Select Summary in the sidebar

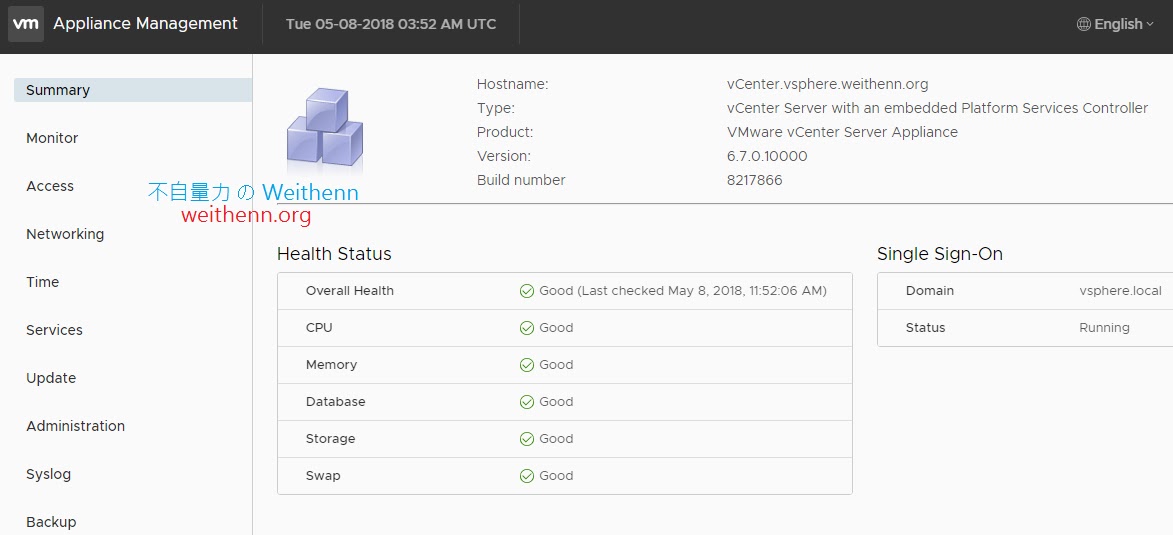pyautogui.click(x=58, y=90)
